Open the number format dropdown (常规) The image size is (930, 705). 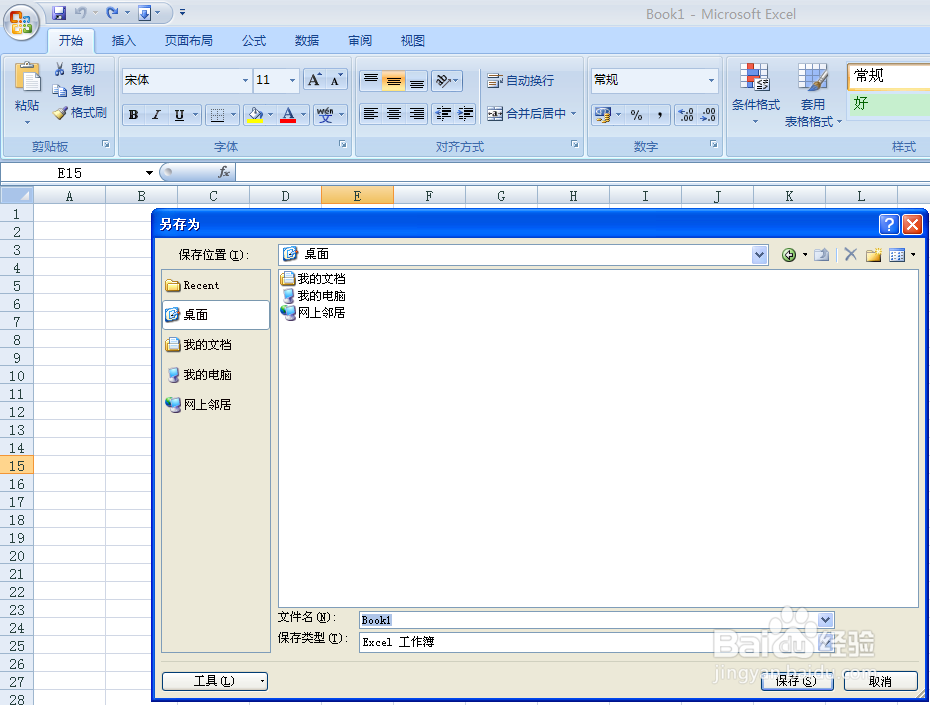[x=711, y=80]
